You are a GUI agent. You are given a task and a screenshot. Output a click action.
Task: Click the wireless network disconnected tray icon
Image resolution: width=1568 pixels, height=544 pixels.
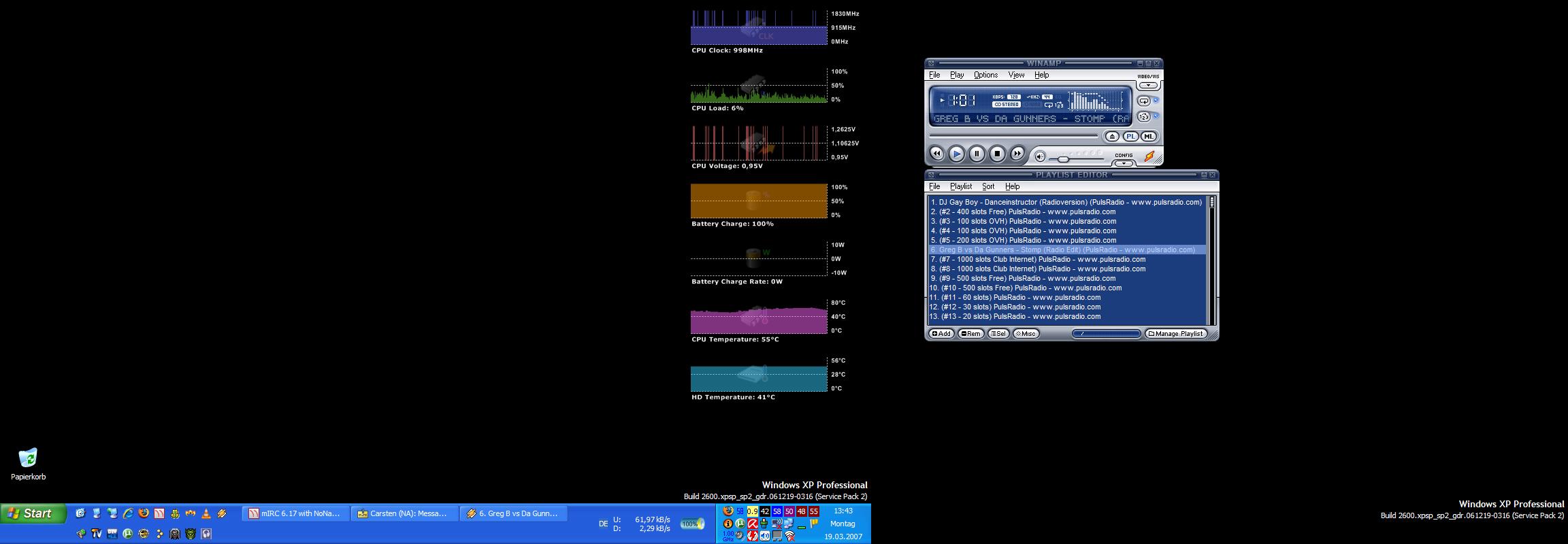coord(789,536)
